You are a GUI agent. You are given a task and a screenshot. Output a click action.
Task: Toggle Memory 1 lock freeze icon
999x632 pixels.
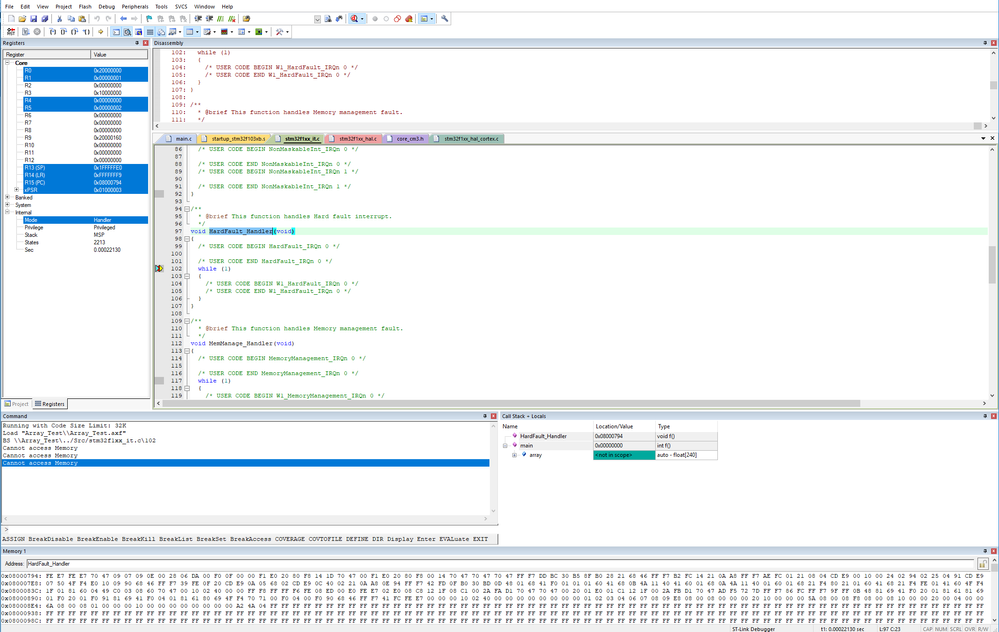[982, 564]
